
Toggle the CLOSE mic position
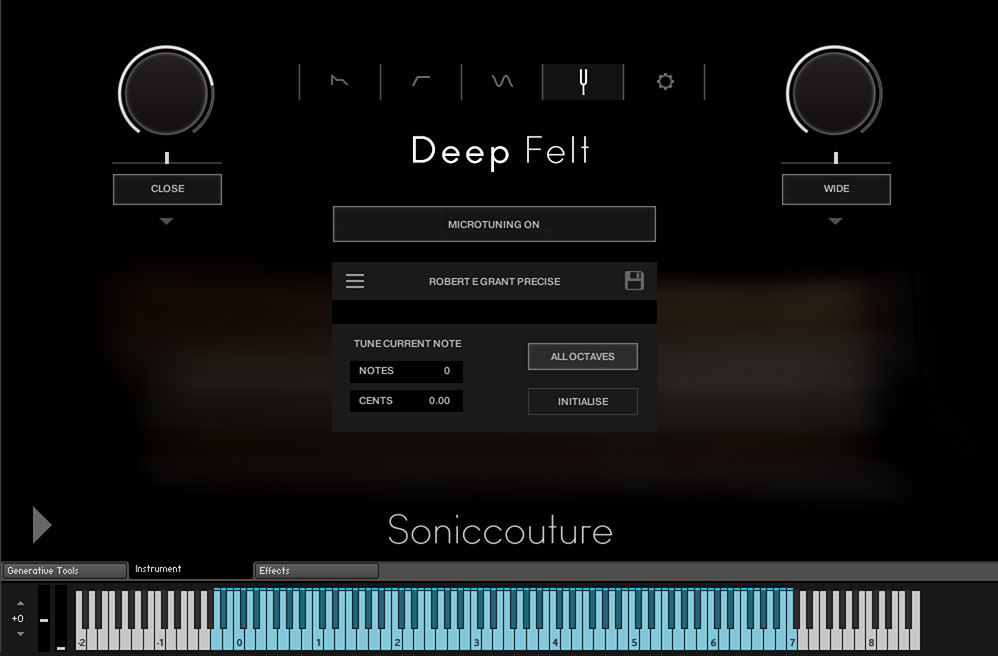tap(167, 189)
